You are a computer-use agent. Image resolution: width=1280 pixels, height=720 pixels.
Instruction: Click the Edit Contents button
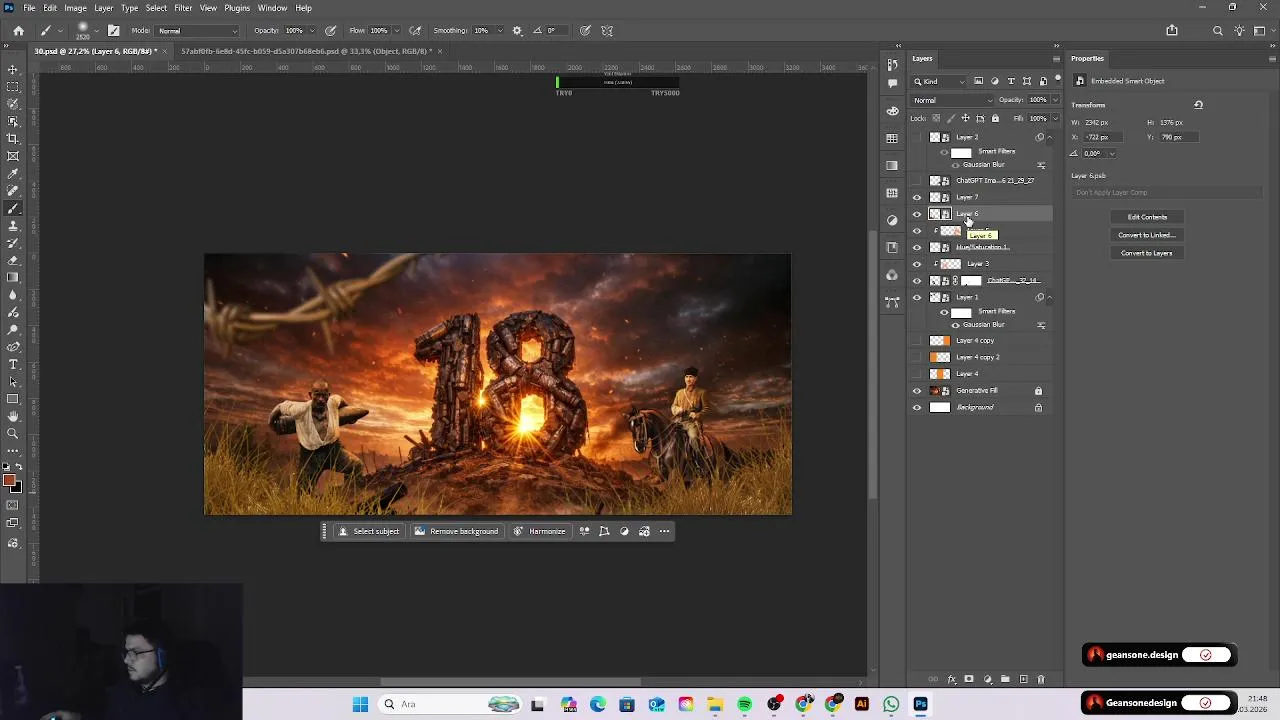(x=1147, y=217)
